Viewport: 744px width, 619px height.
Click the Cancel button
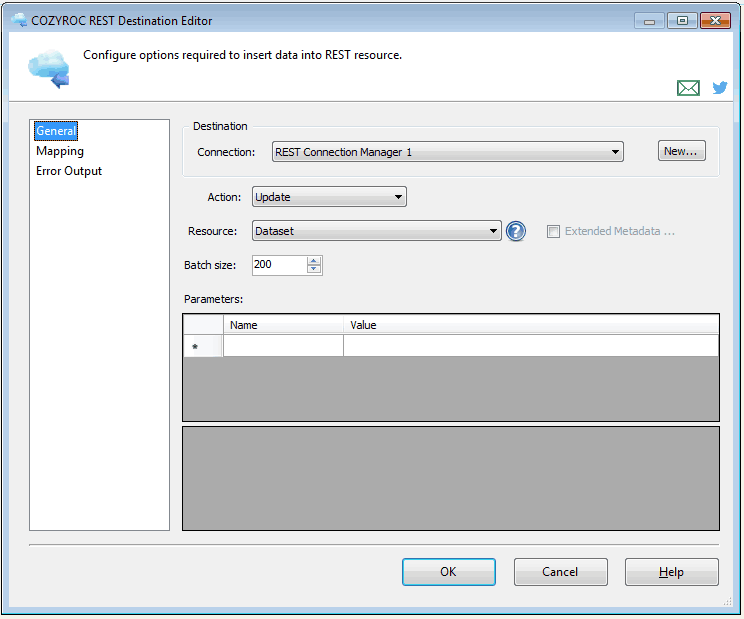click(x=560, y=572)
